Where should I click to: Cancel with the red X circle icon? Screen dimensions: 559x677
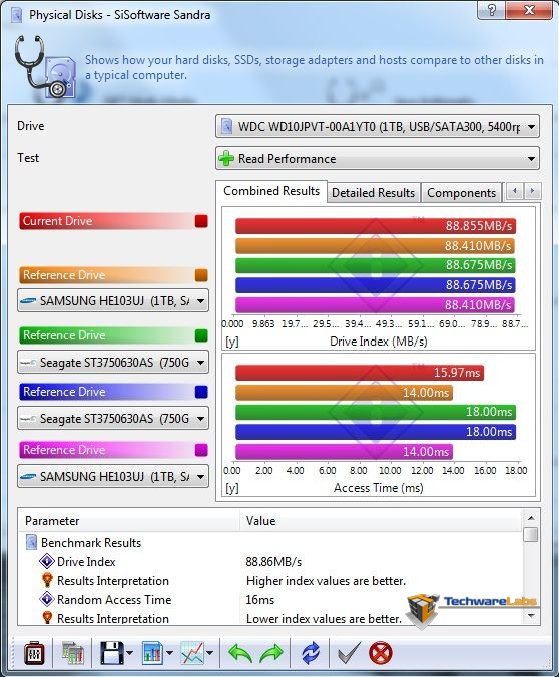tap(381, 653)
